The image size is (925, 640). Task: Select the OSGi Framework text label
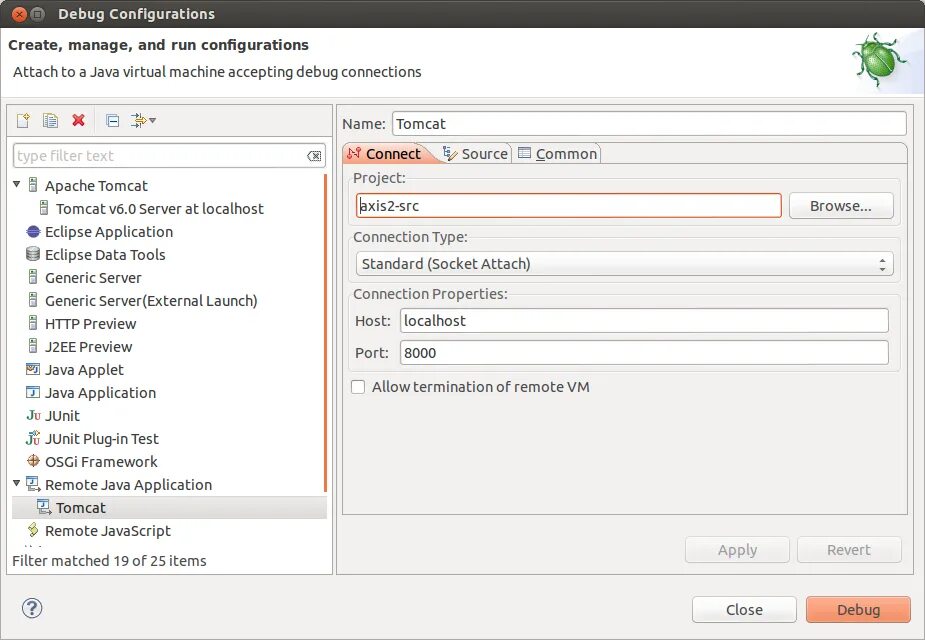click(x=101, y=462)
